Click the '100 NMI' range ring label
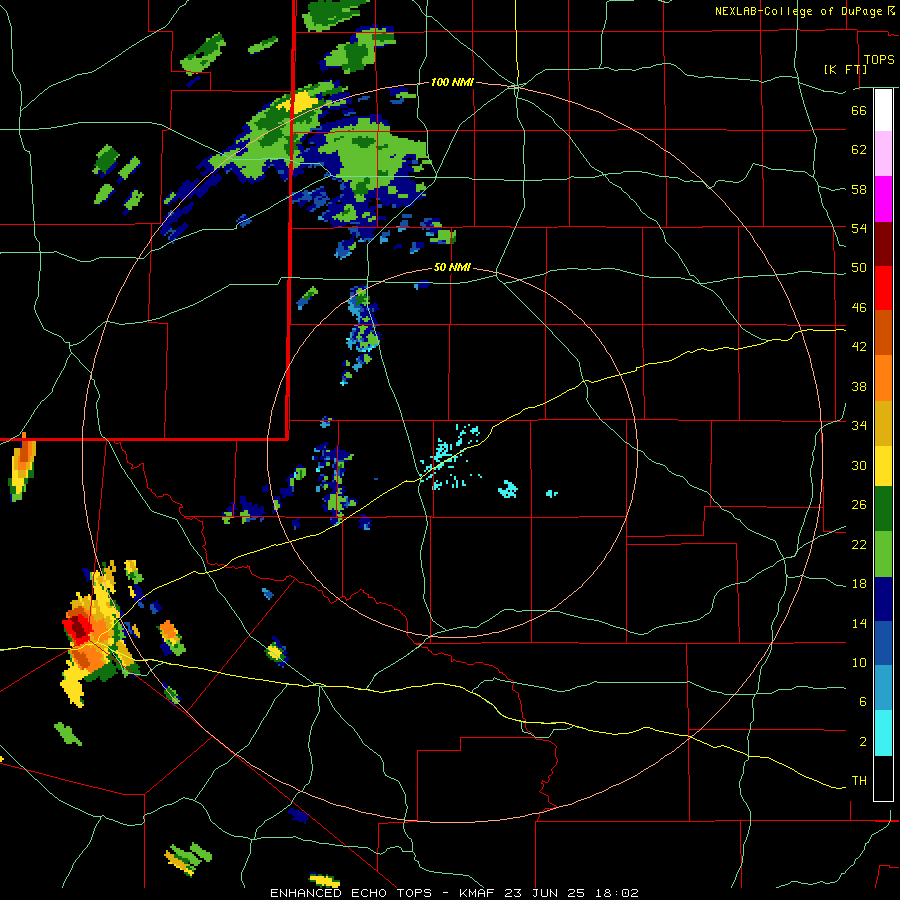 (452, 83)
